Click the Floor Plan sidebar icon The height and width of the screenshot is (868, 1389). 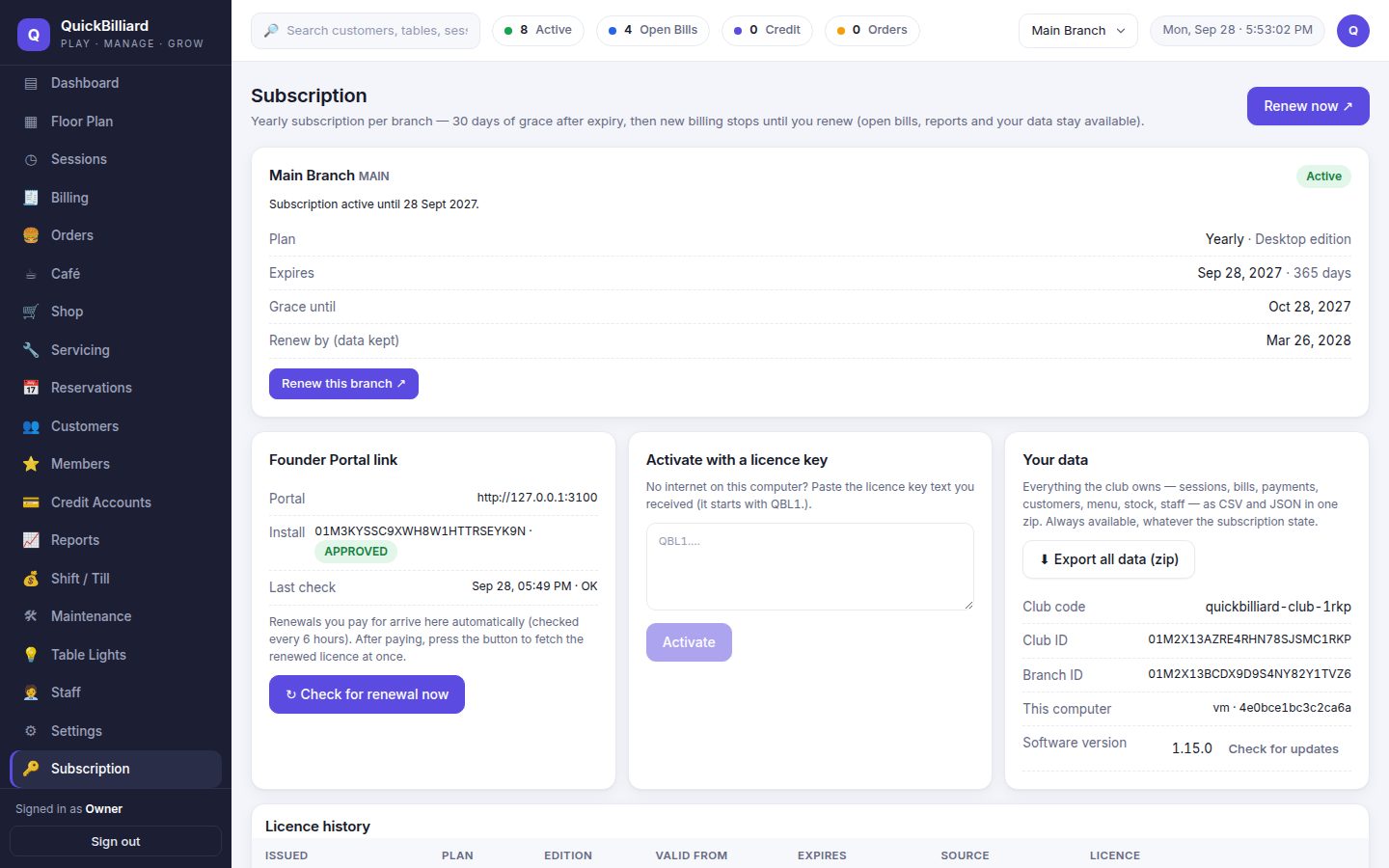point(31,122)
